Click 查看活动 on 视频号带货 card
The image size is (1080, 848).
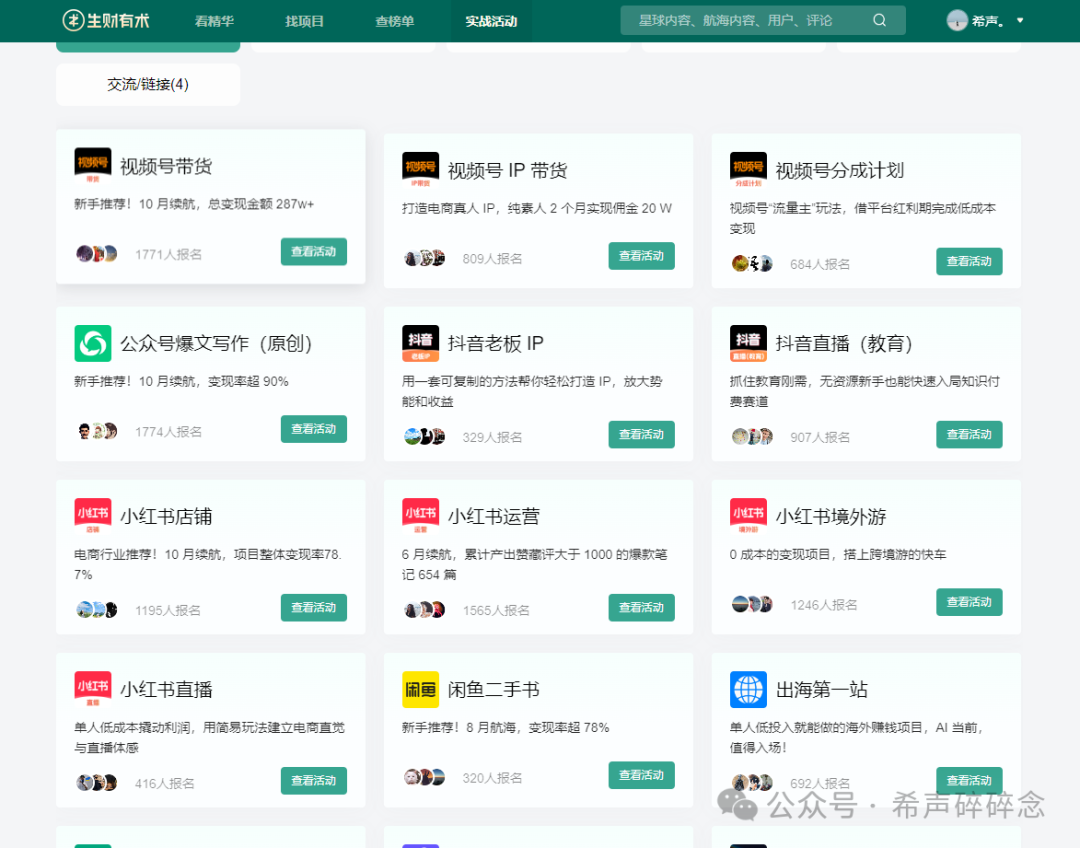[x=313, y=252]
